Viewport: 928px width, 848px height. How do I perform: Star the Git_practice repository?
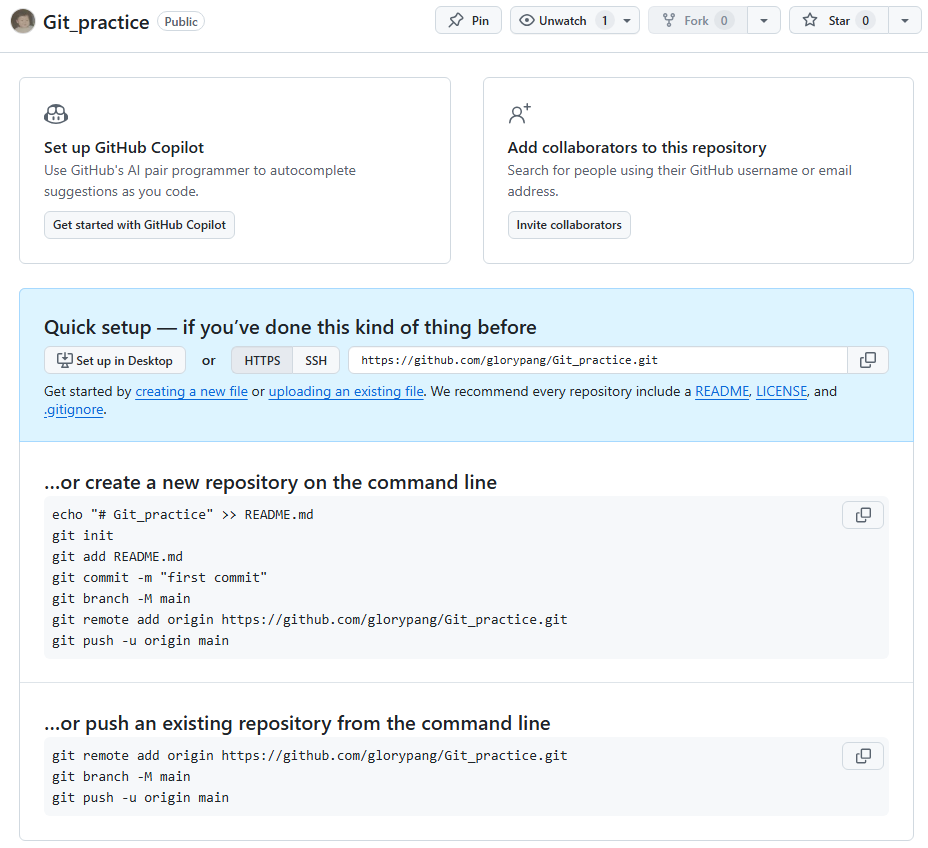coord(839,21)
